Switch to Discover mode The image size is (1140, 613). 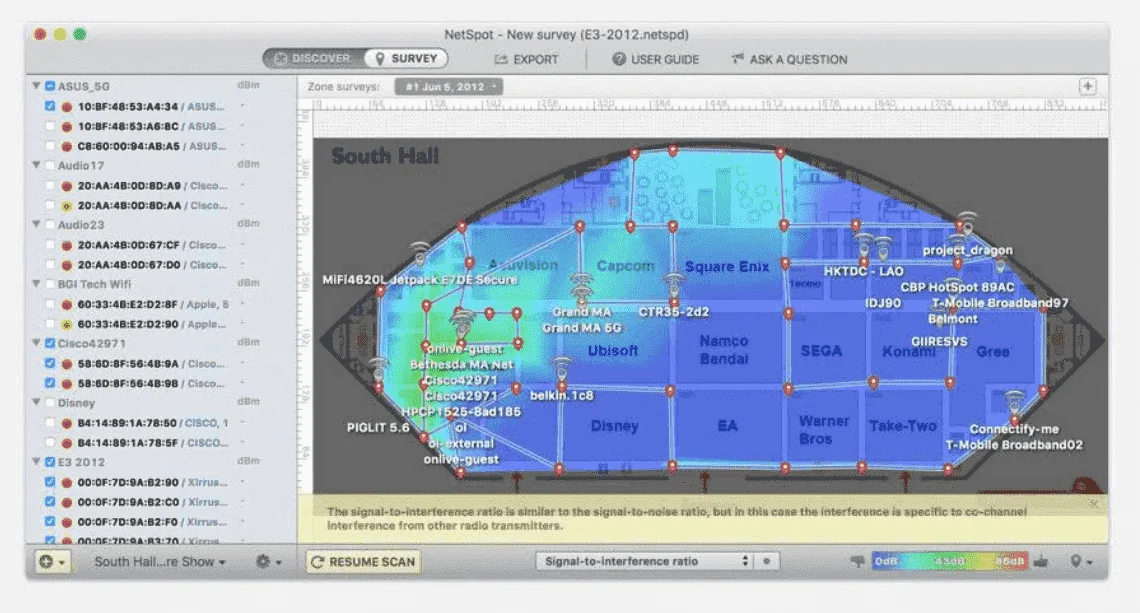point(314,58)
